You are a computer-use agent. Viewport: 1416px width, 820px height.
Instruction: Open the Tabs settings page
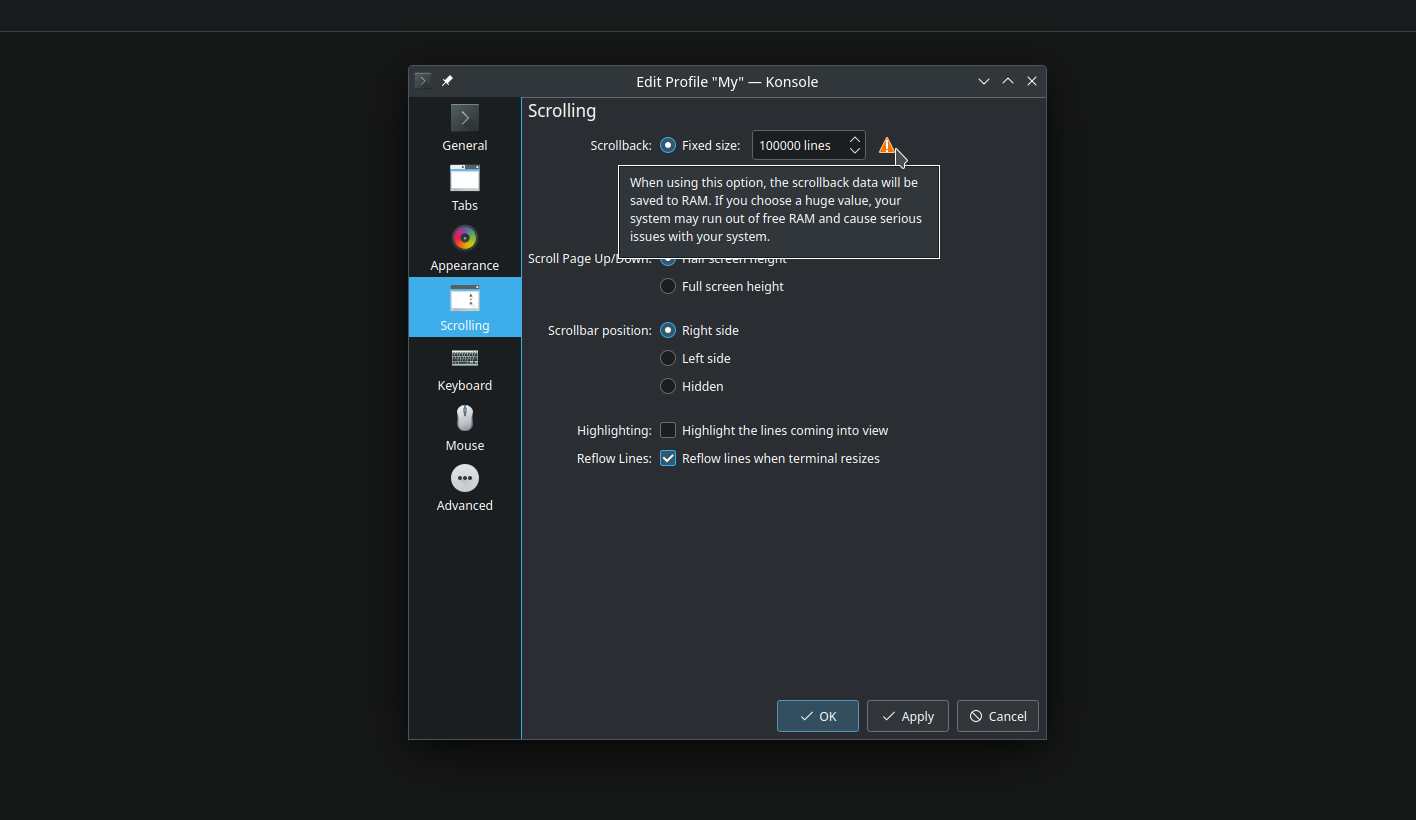coord(464,178)
